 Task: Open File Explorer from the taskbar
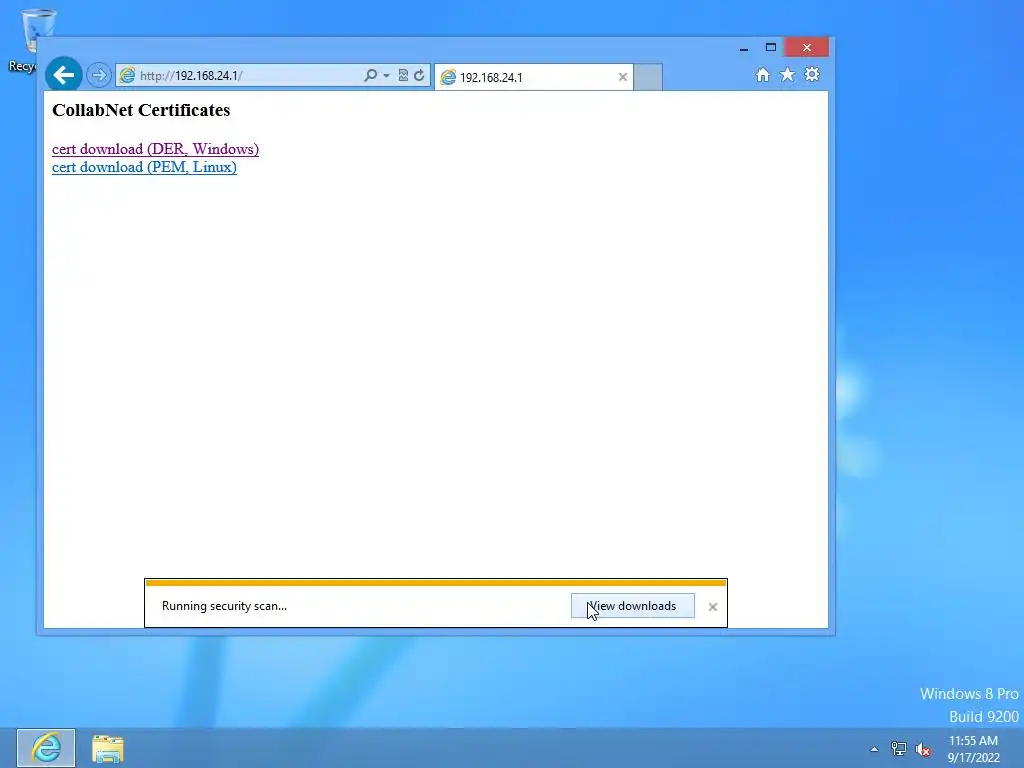coord(108,748)
